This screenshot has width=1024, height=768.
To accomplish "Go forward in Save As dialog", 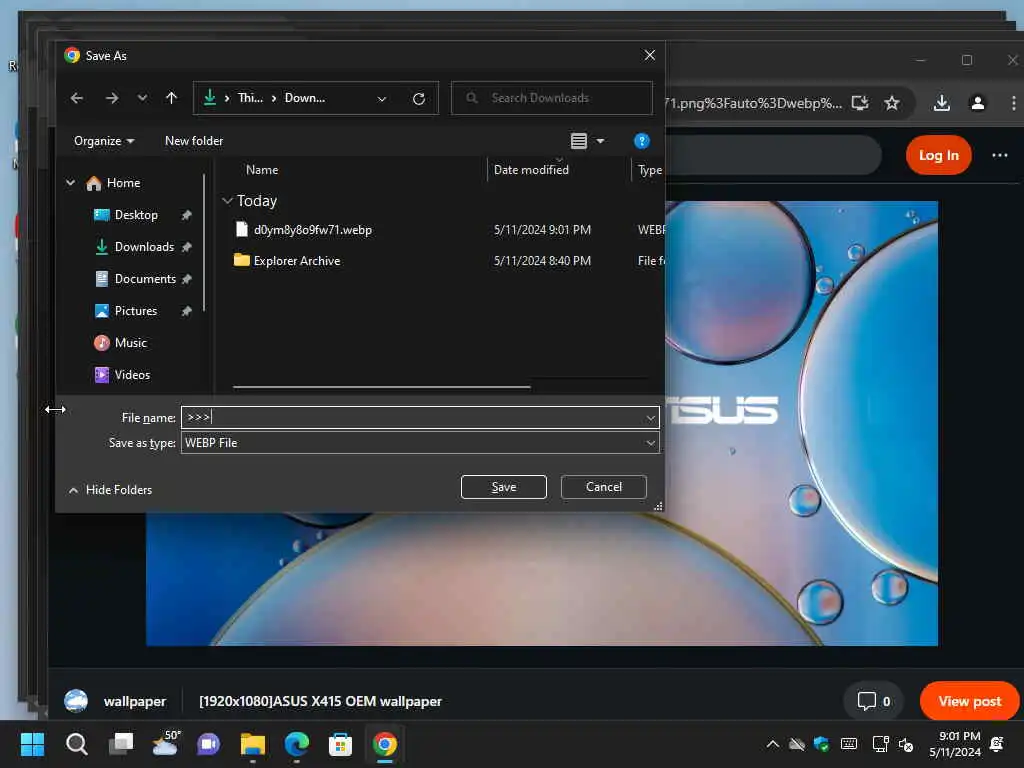I will coord(112,98).
